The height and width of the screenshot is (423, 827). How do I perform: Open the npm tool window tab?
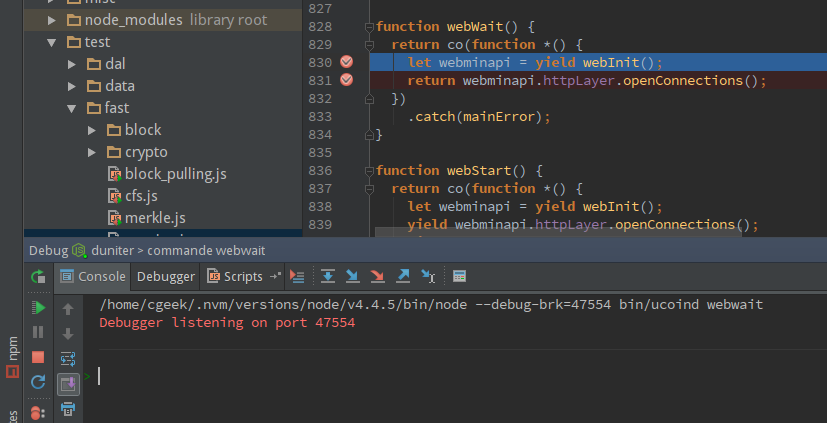(13, 358)
